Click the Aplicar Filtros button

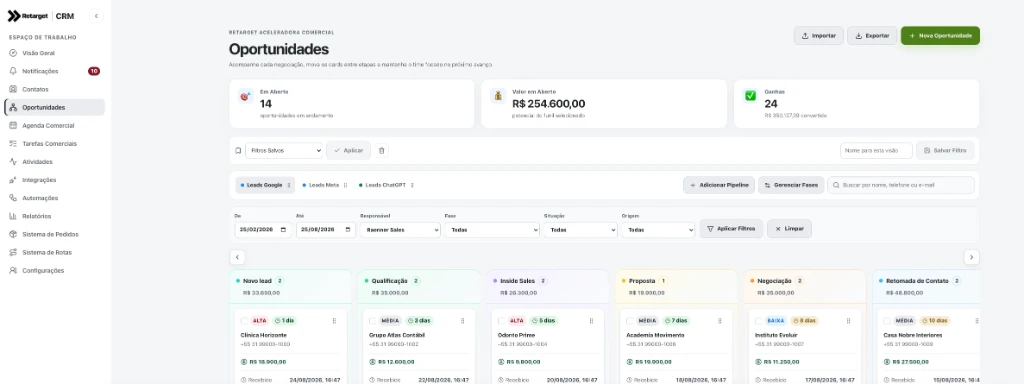click(731, 229)
